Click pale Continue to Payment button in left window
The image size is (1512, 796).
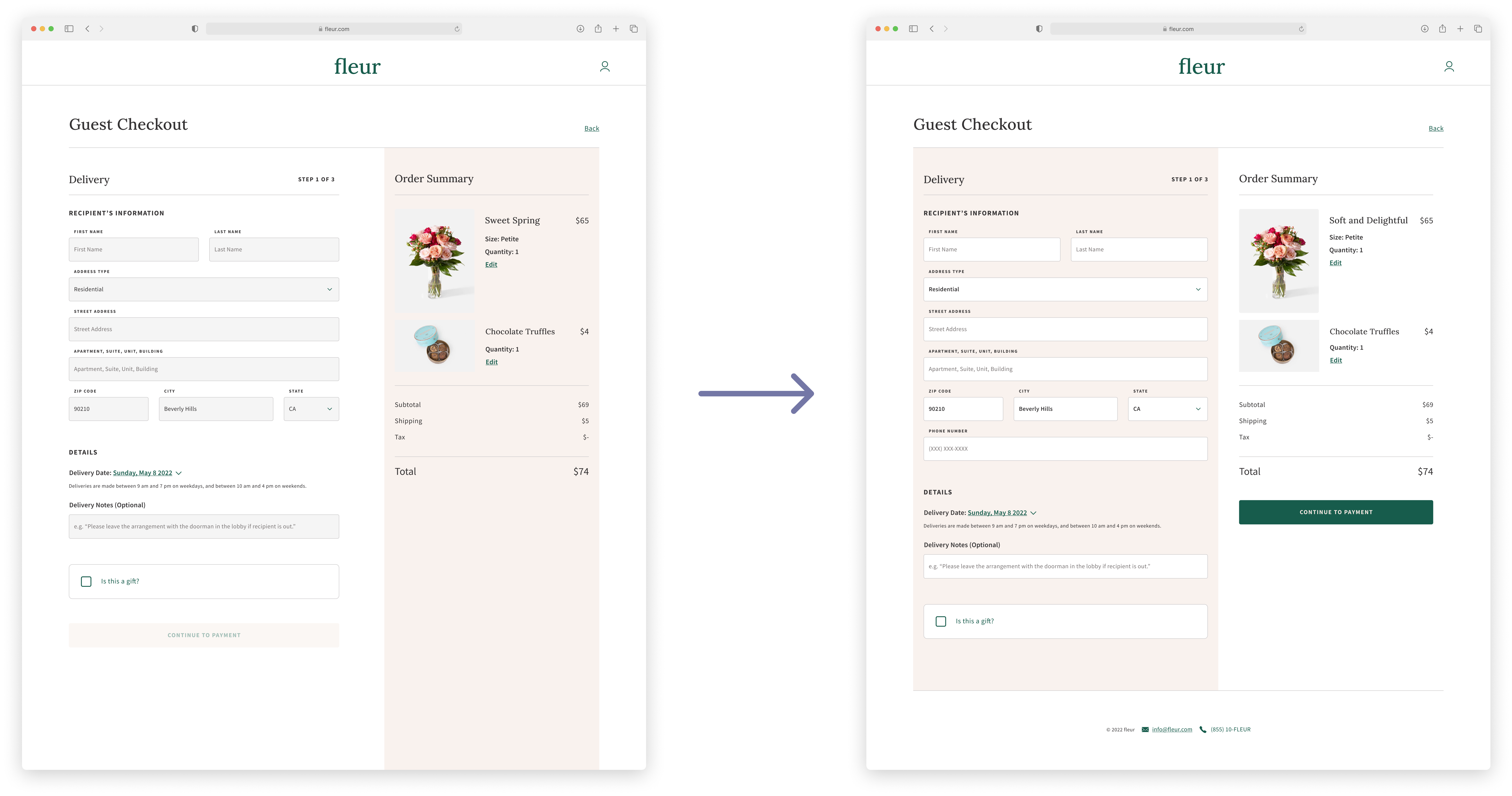point(204,635)
